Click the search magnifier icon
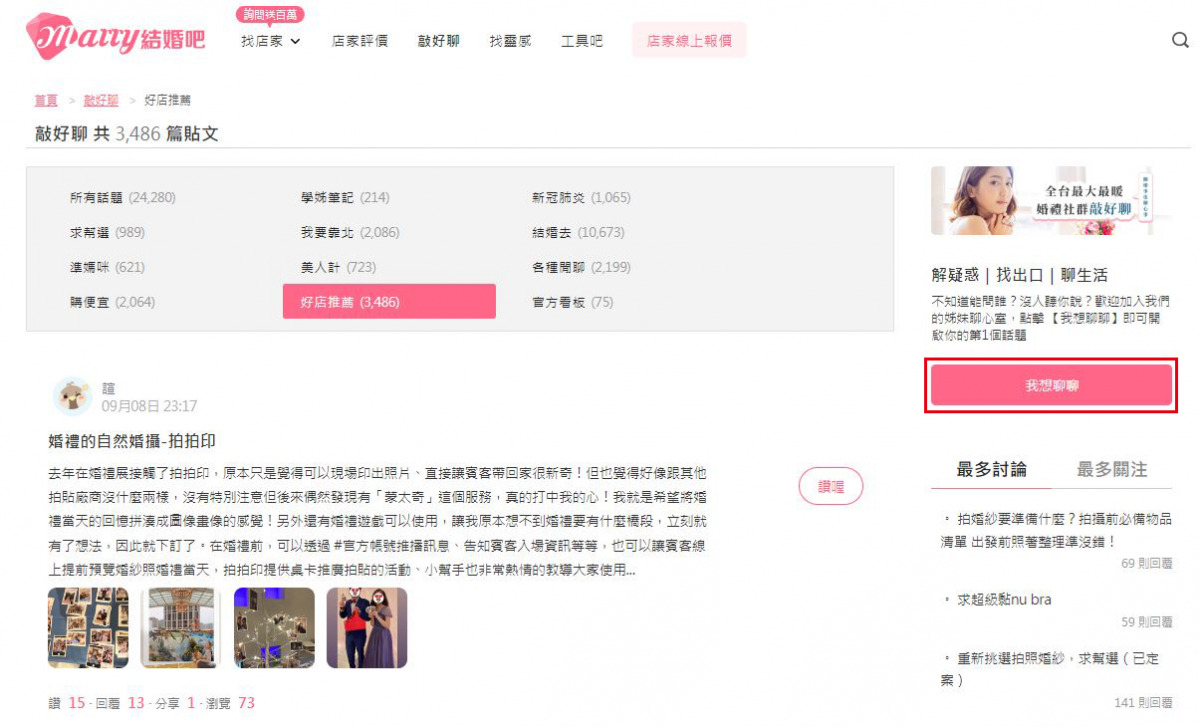 [1180, 41]
